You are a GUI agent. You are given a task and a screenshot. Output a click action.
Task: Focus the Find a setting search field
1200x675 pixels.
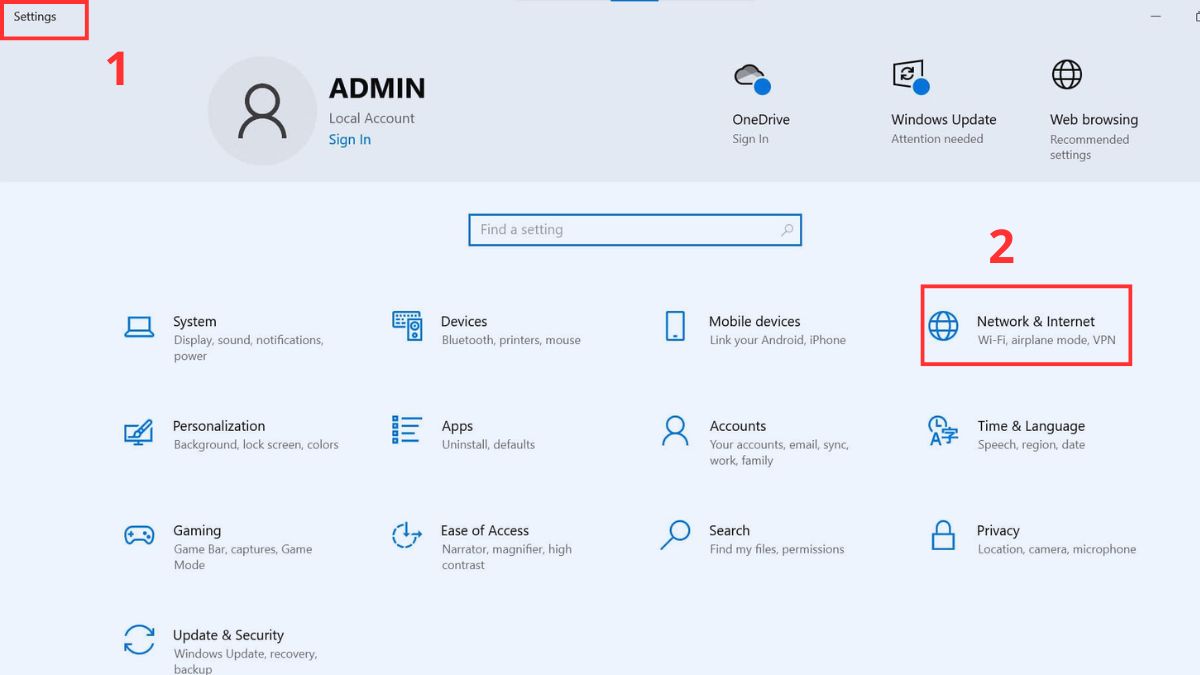click(x=635, y=230)
